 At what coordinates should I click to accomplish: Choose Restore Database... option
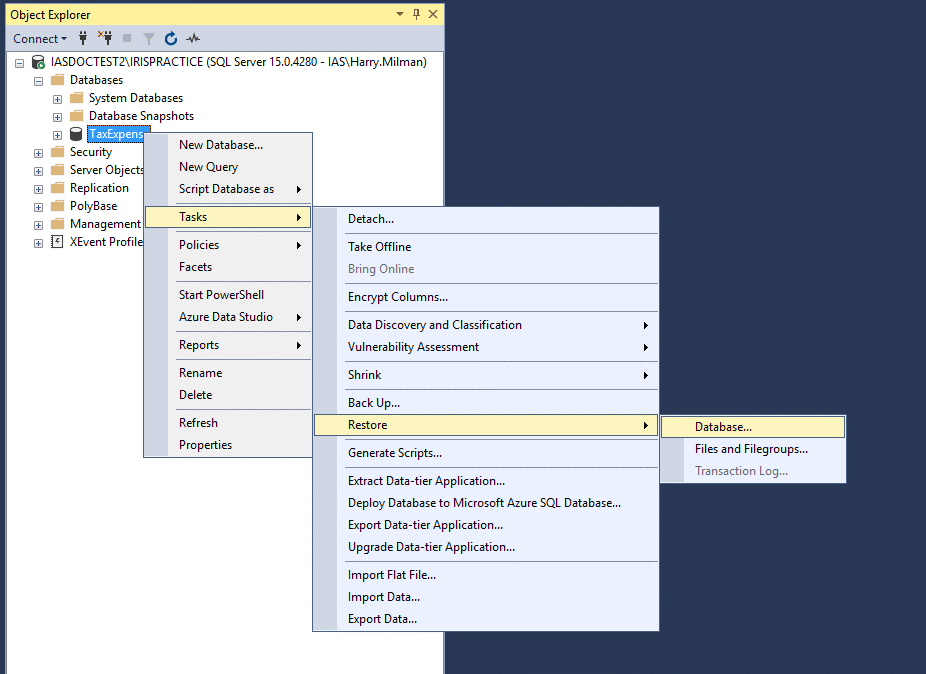pyautogui.click(x=753, y=427)
